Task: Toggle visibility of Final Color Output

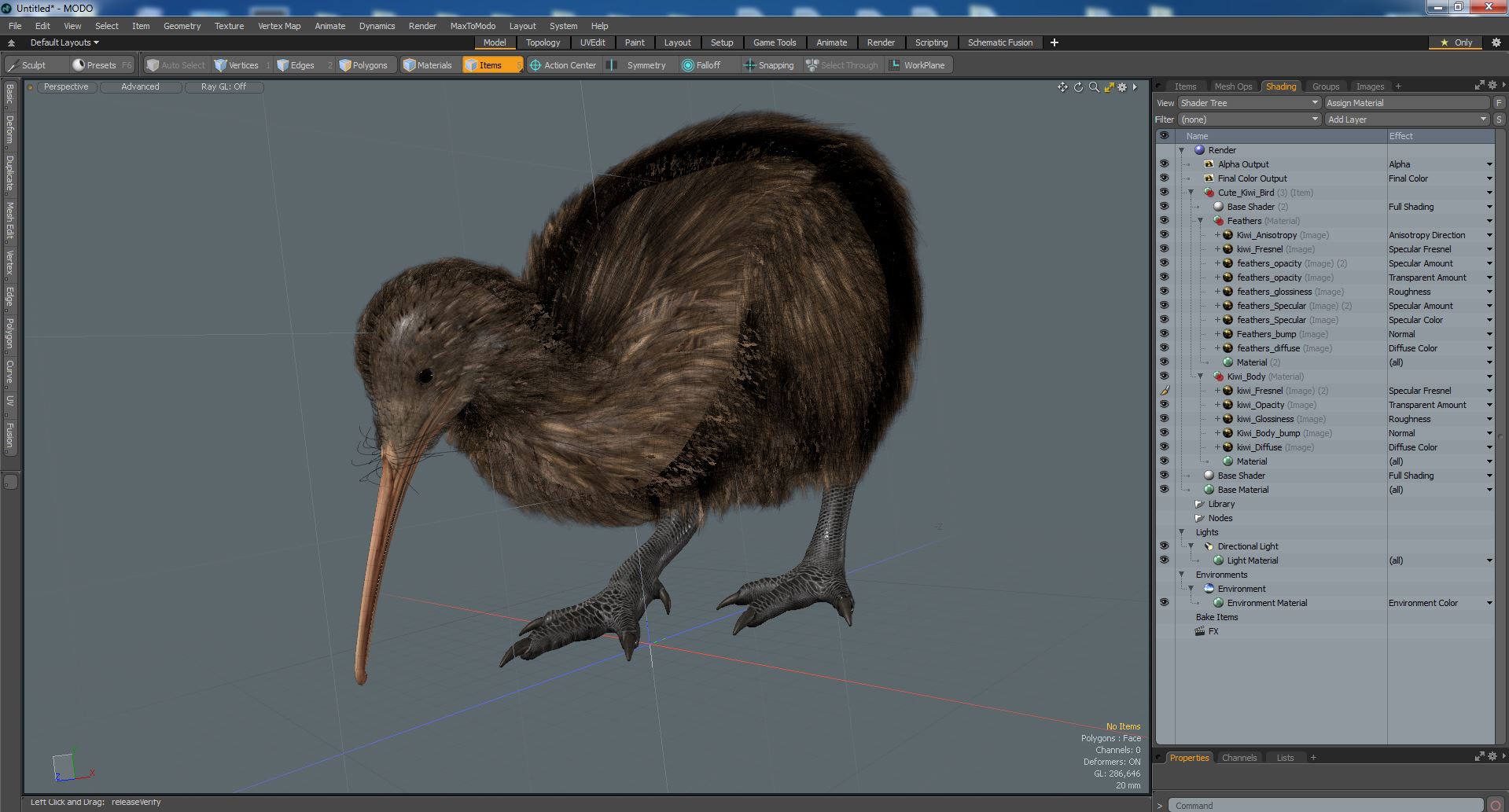Action: [1164, 178]
